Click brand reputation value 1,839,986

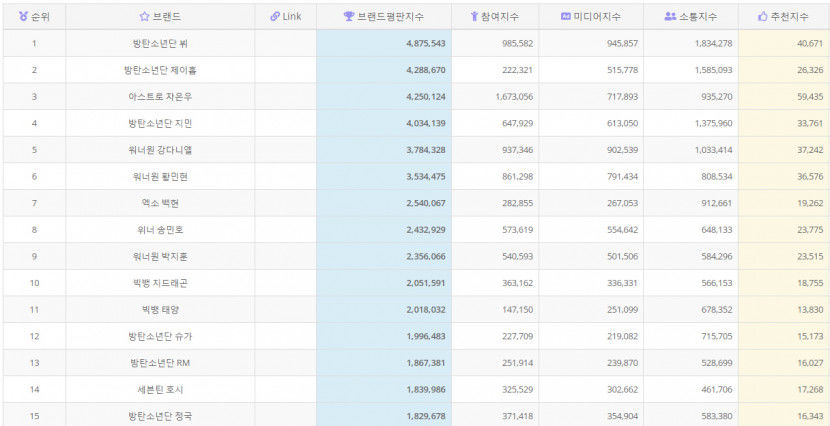[x=426, y=390]
